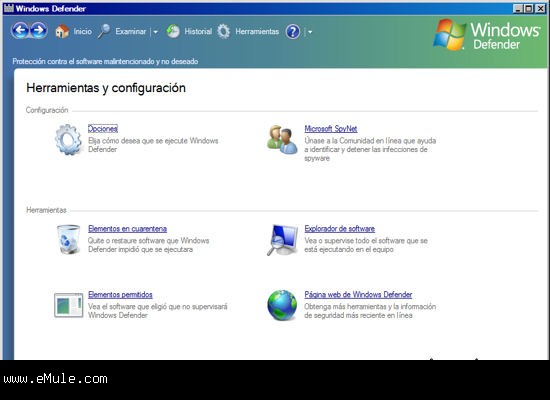Image resolution: width=550 pixels, height=400 pixels.
Task: Select the heading 'Herramientas y configuración'
Action: [x=106, y=88]
